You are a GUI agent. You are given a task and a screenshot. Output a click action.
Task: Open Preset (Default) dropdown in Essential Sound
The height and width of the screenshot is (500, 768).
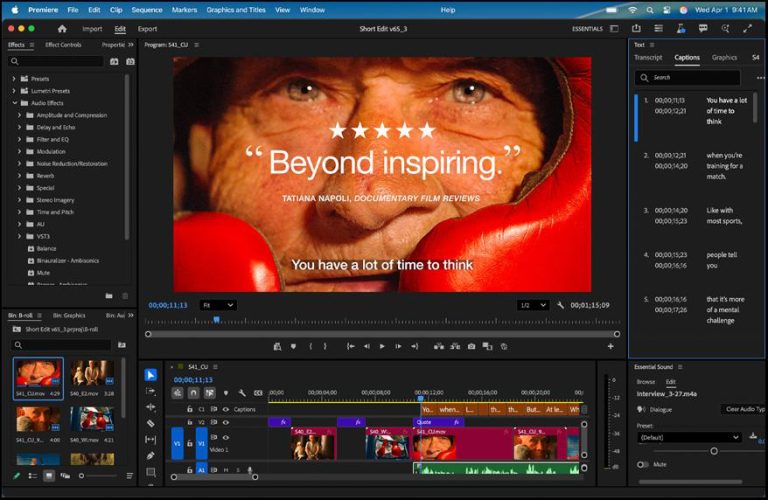(689, 437)
